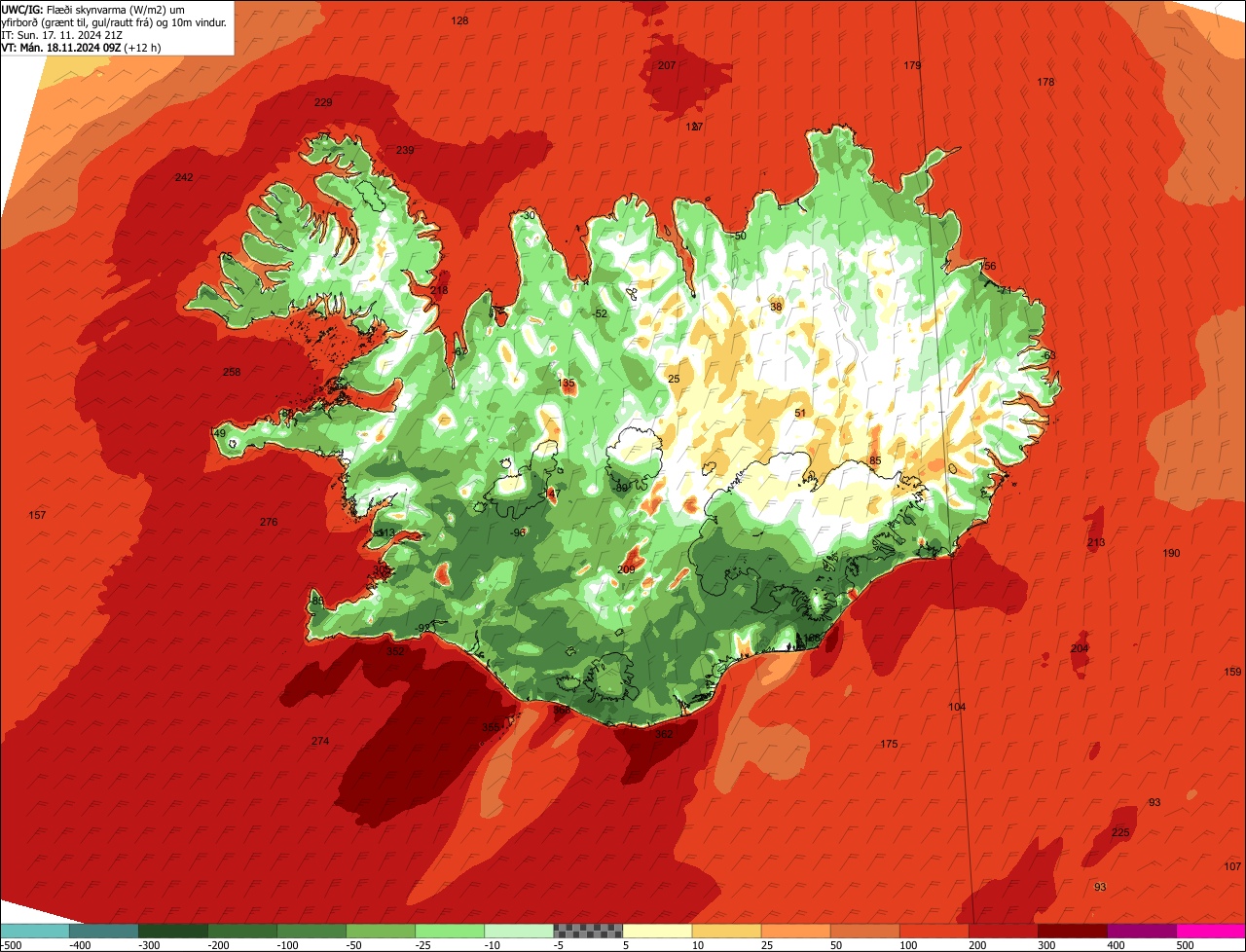Click the heat flux value 107 on the map
The height and width of the screenshot is (952, 1246).
[1232, 866]
